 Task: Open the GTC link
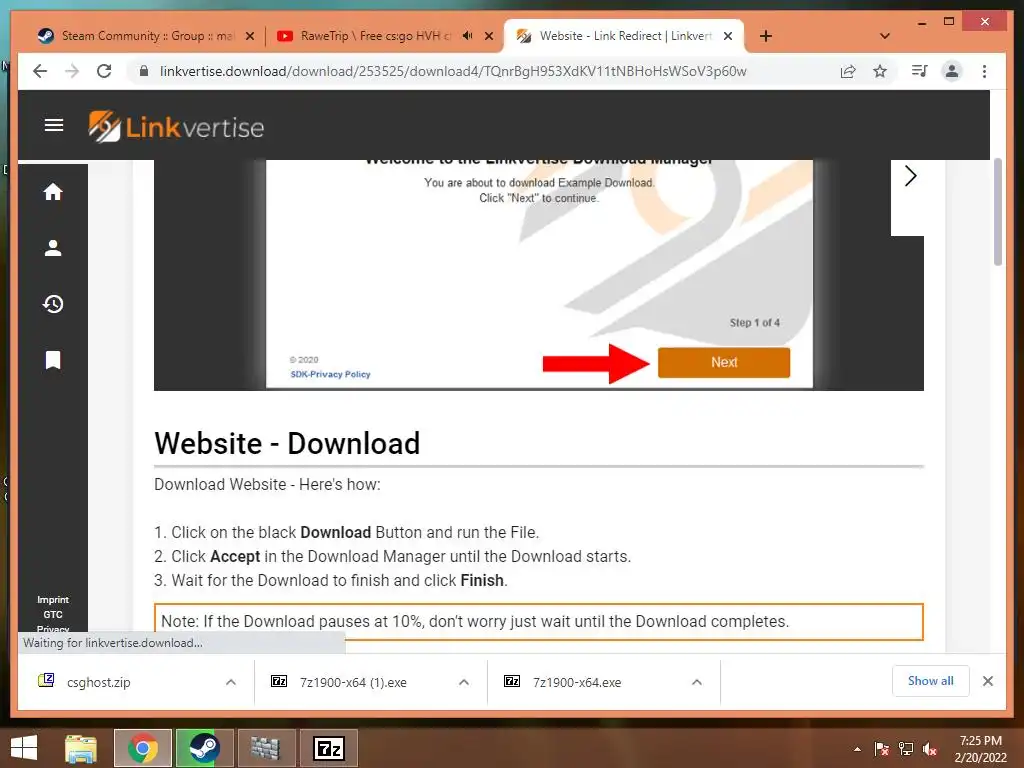point(53,615)
